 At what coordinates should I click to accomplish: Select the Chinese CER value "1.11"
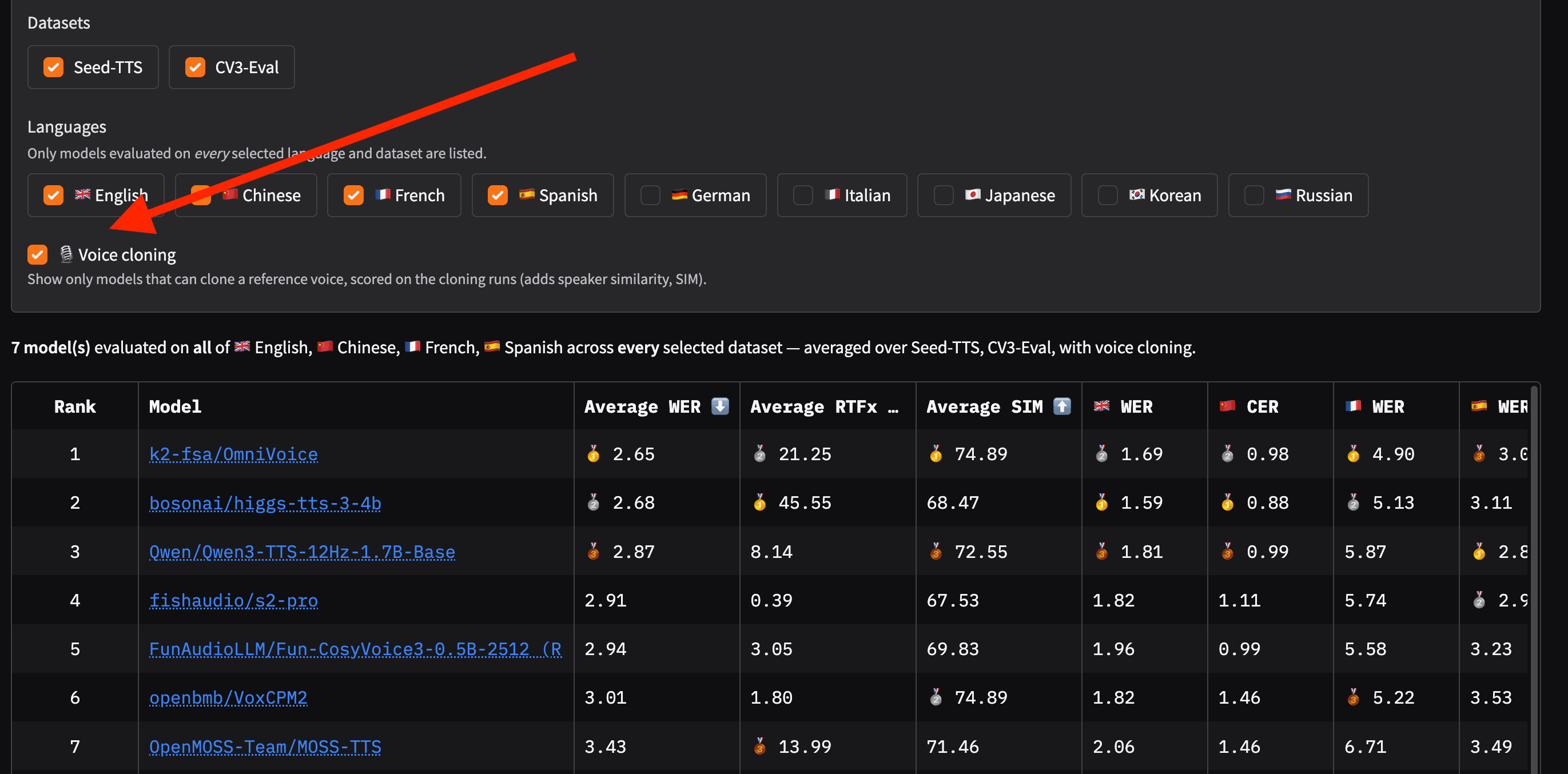1239,600
